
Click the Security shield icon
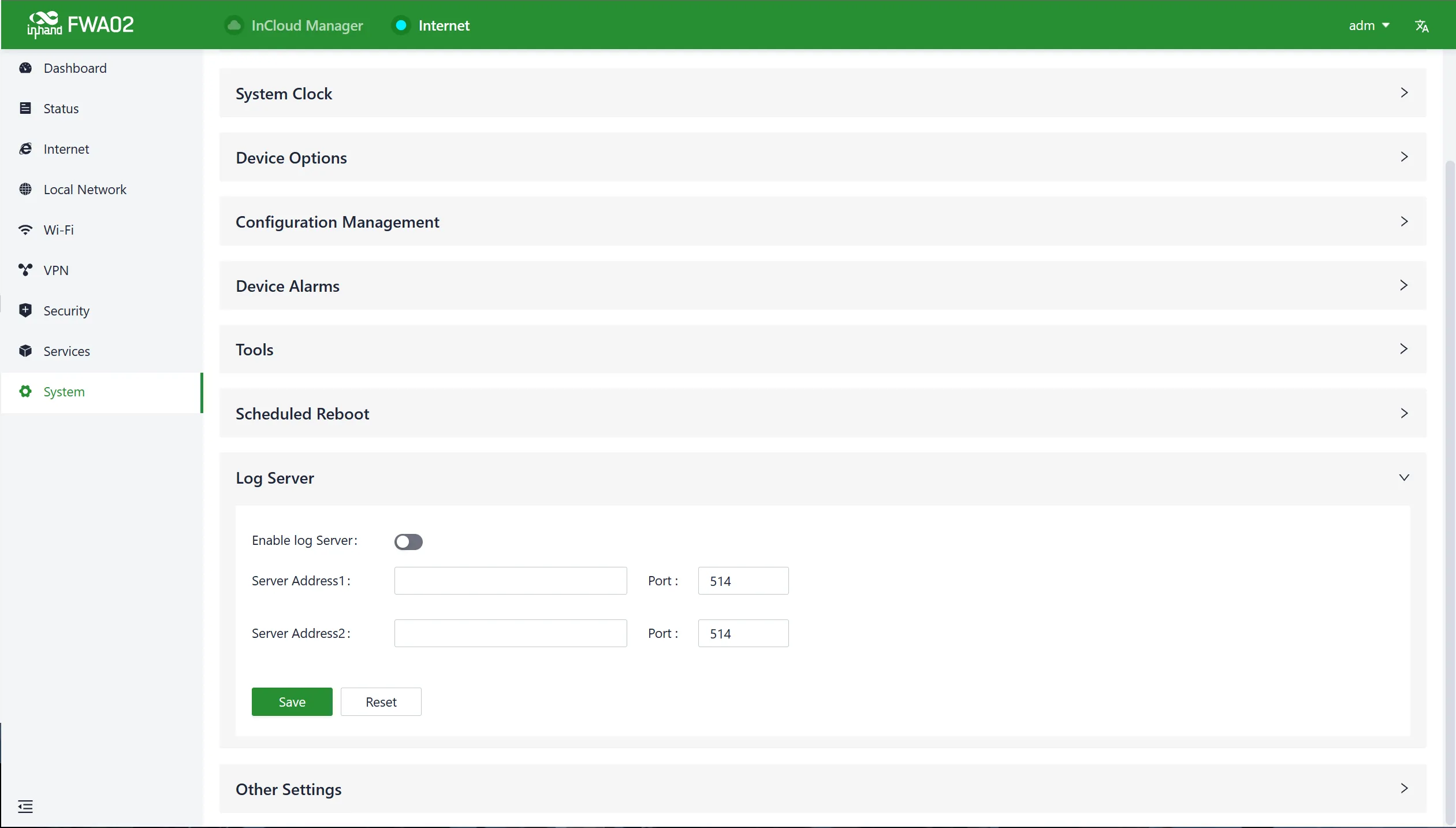25,310
